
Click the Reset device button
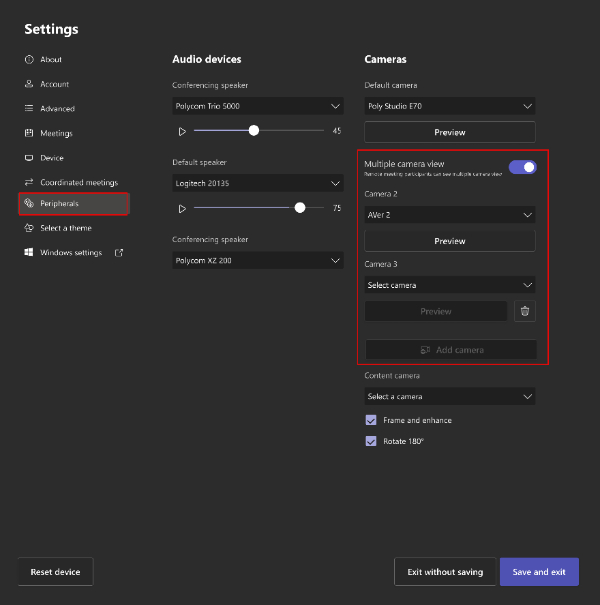click(55, 572)
